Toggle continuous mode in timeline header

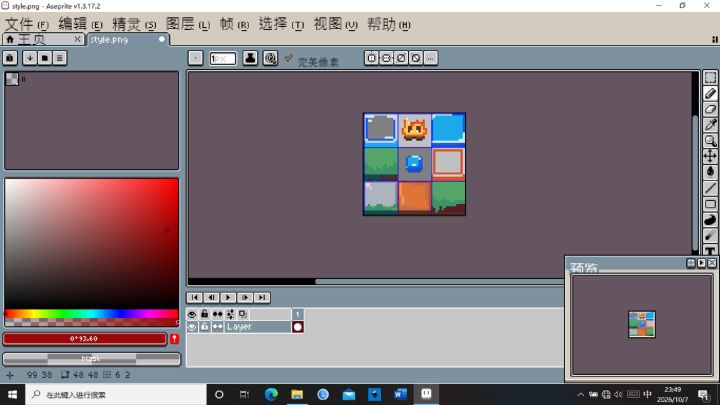click(x=218, y=314)
